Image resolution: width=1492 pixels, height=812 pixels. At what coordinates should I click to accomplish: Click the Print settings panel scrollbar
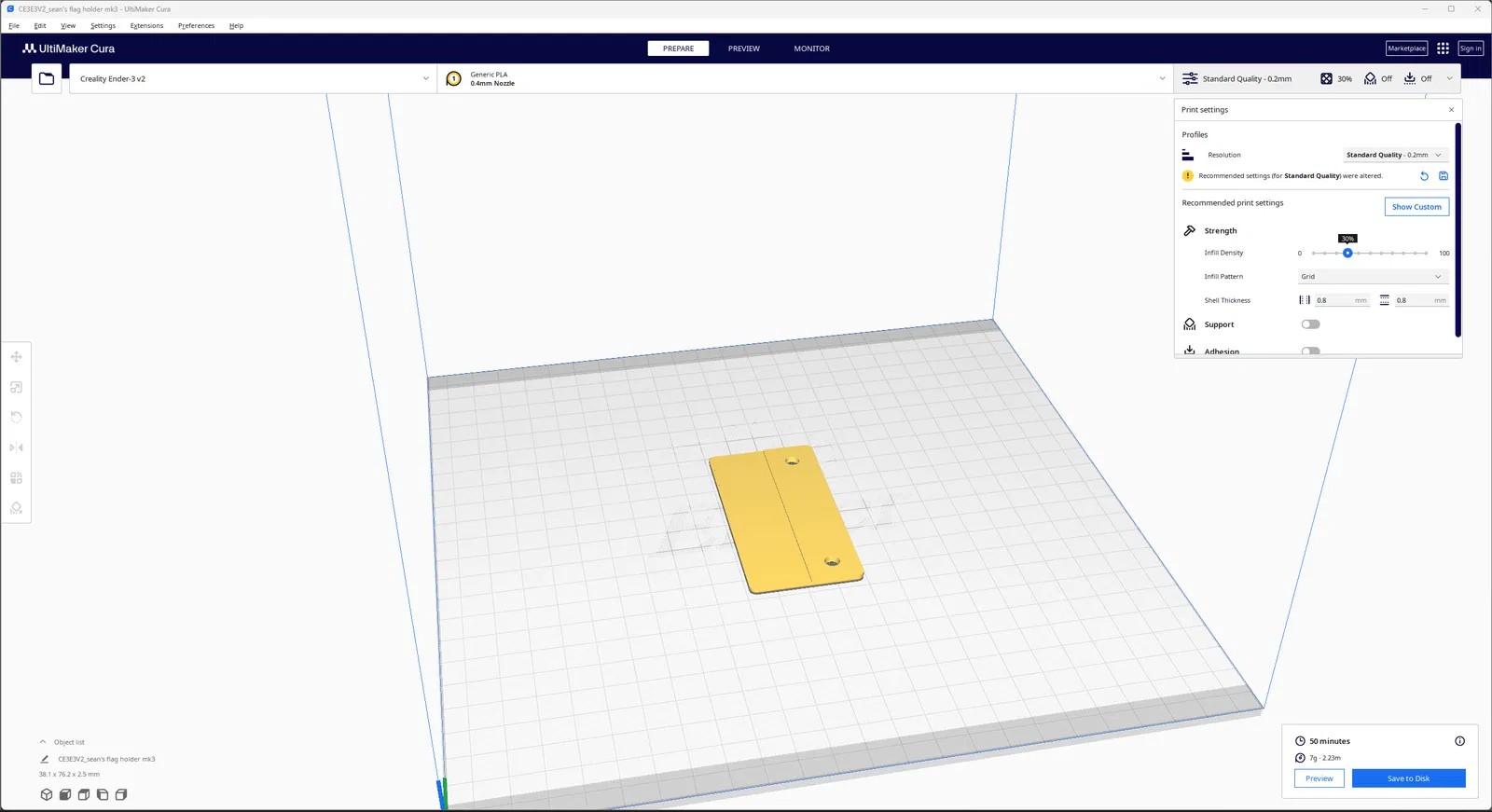(1457, 230)
